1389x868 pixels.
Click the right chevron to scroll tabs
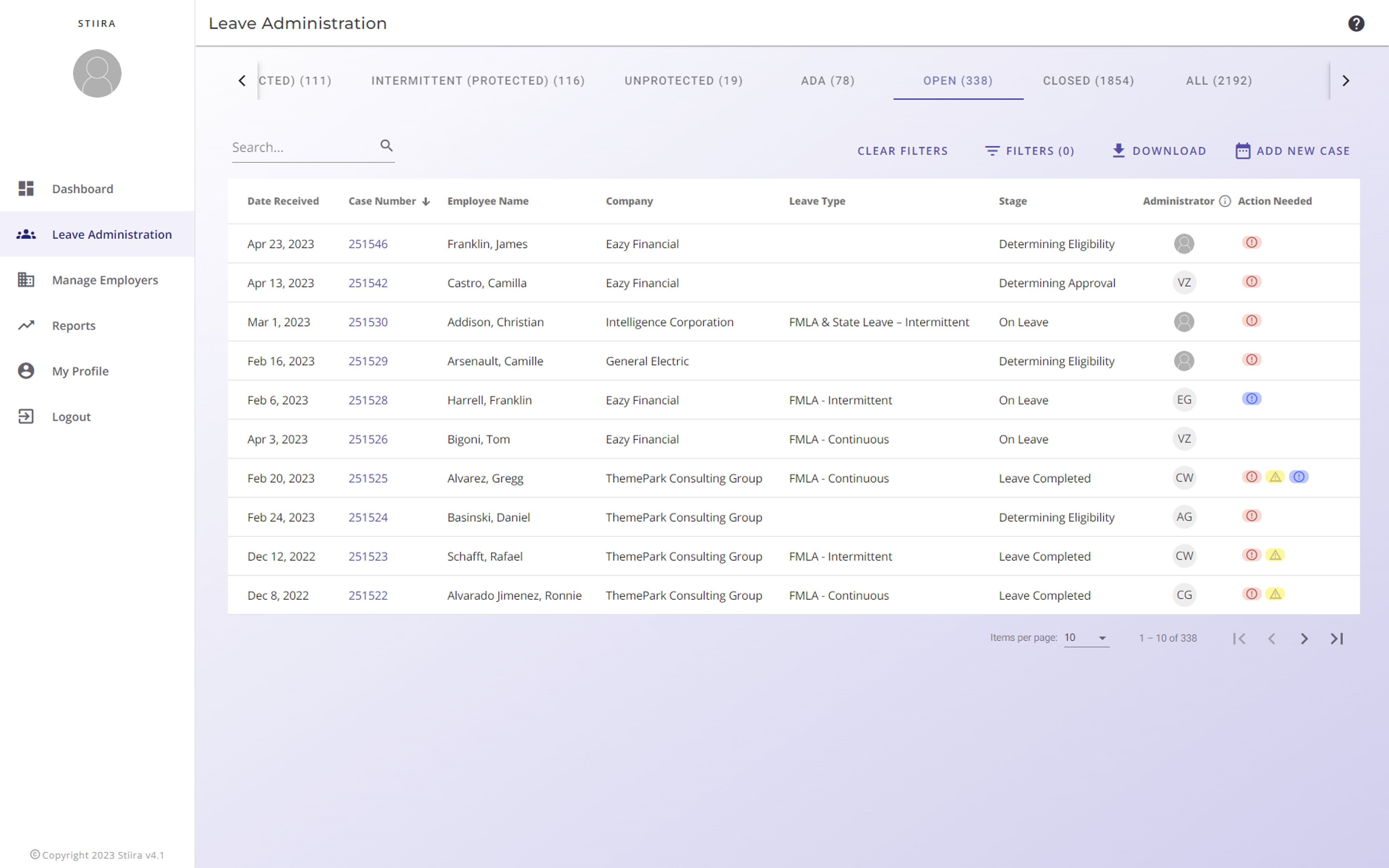click(x=1347, y=80)
